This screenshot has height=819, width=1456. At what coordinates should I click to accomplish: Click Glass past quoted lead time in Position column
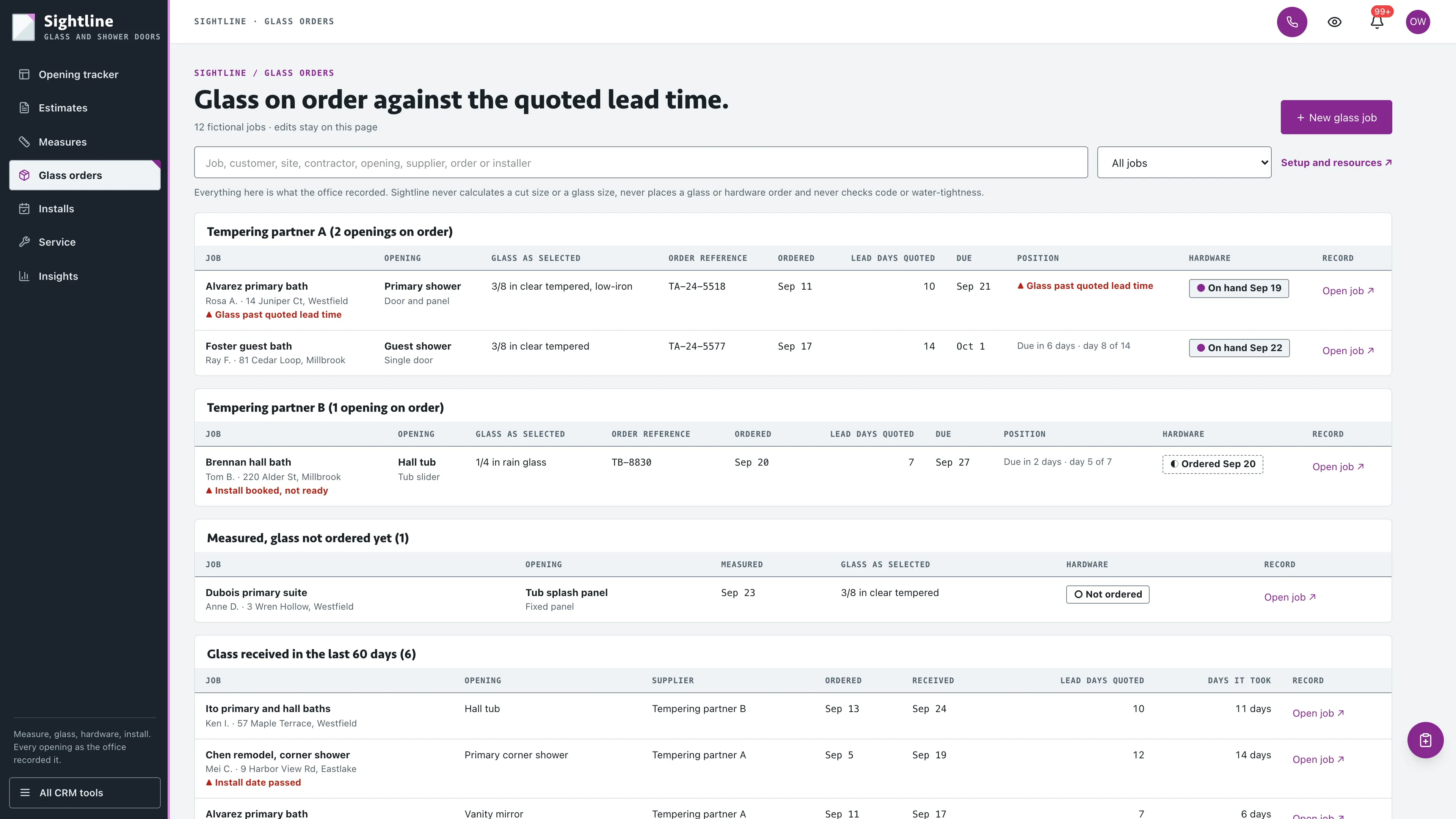click(x=1085, y=286)
